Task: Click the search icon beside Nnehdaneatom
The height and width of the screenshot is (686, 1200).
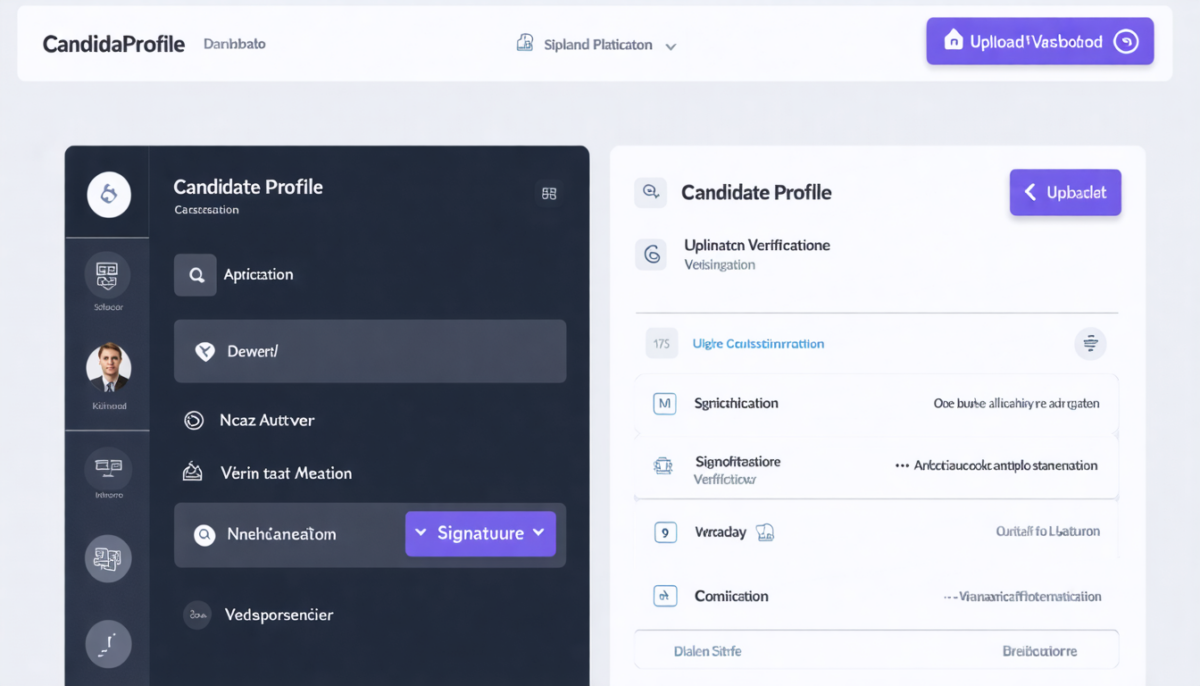Action: coord(205,535)
